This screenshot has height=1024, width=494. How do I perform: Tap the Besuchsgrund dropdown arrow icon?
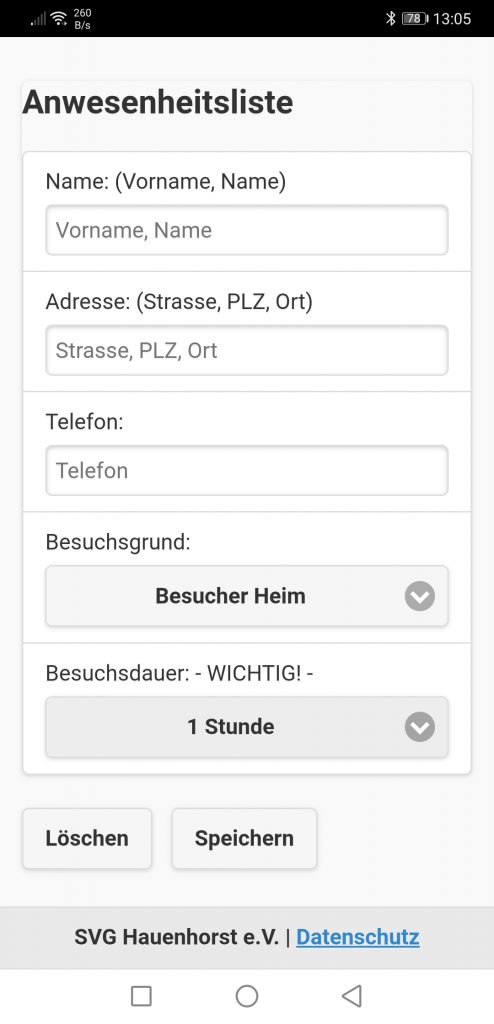[420, 596]
